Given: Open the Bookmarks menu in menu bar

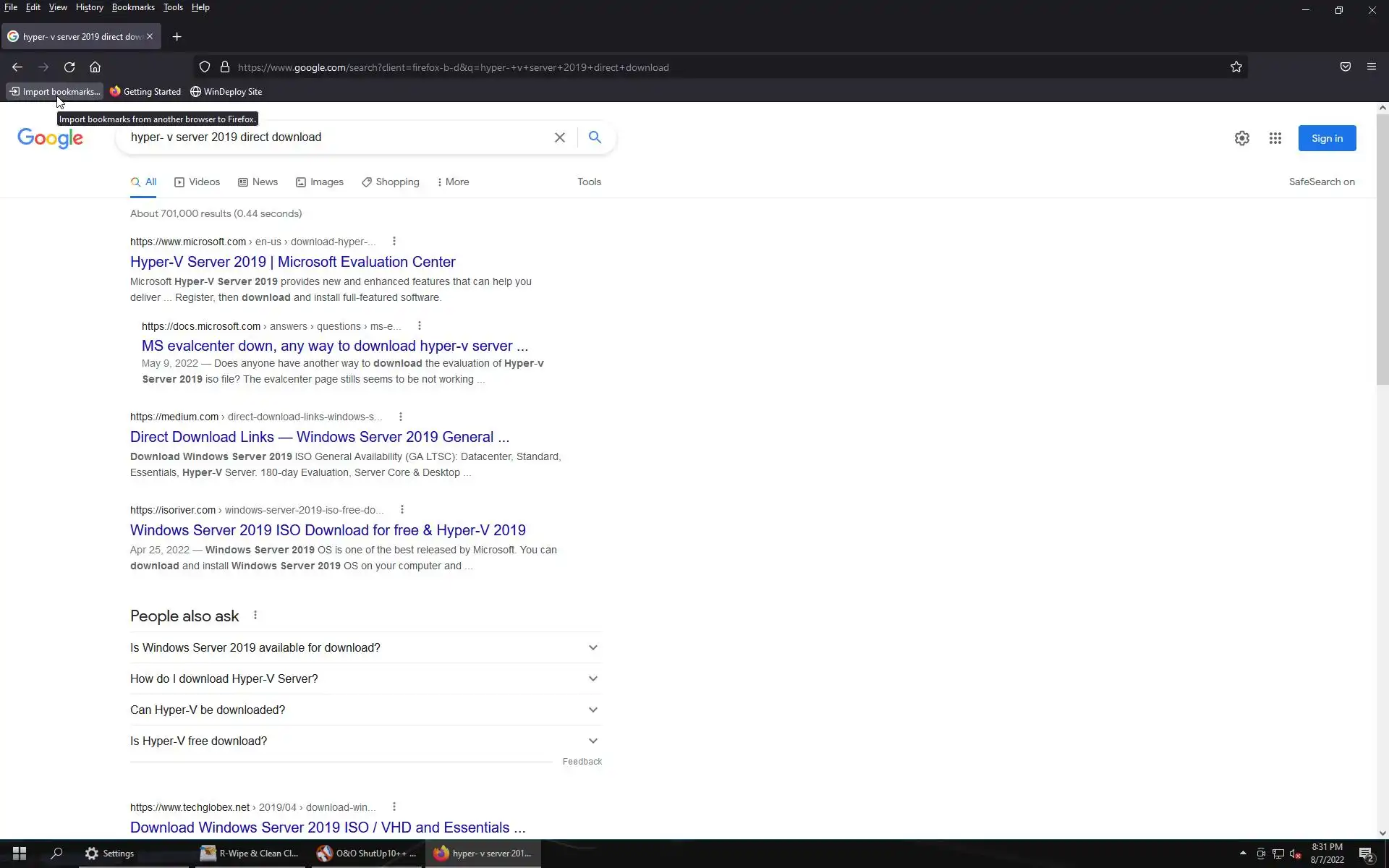Looking at the screenshot, I should [133, 7].
